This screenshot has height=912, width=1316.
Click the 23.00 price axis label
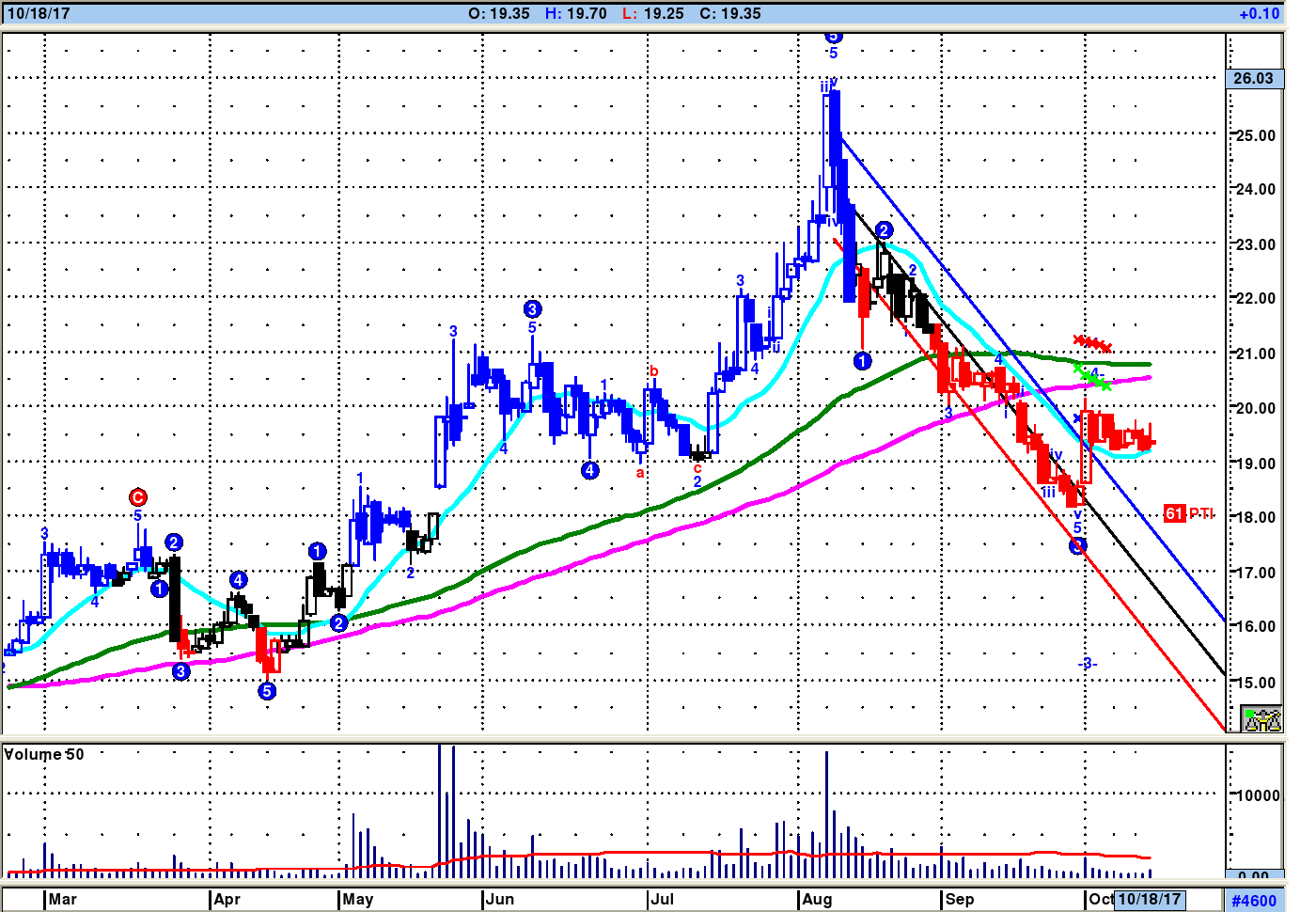(x=1256, y=244)
